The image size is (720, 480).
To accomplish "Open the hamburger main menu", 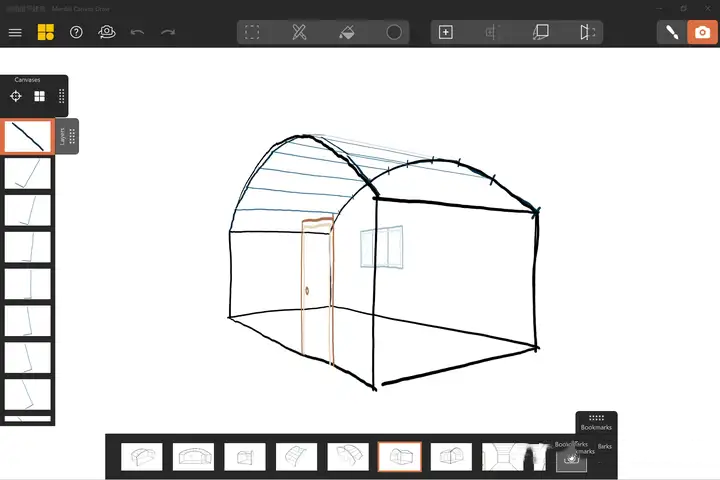I will 15,32.
